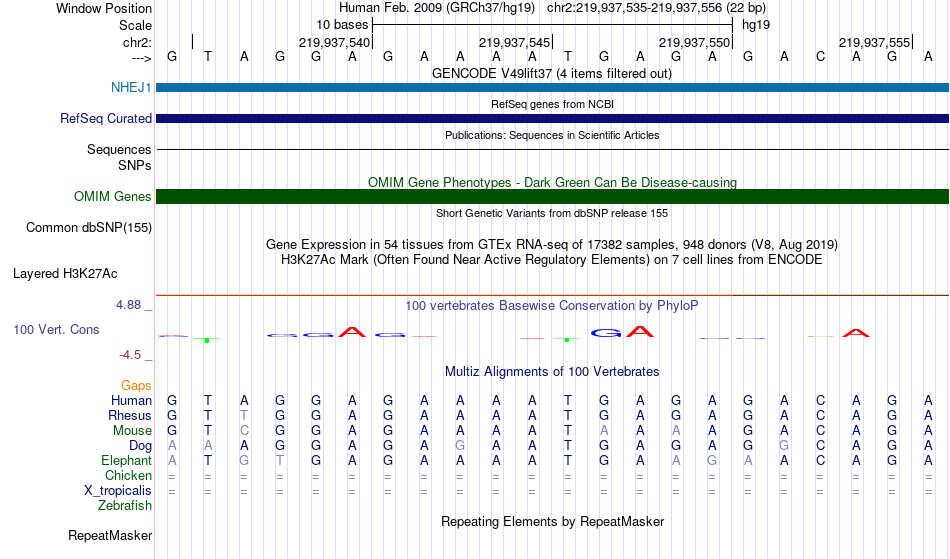Click the hg19 text beside scale bar

[756, 25]
